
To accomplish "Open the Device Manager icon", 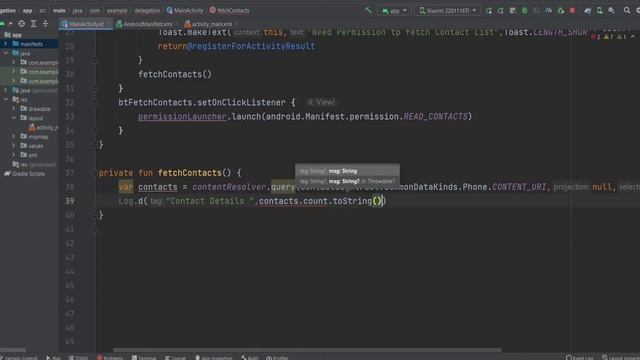I will tap(600, 11).
